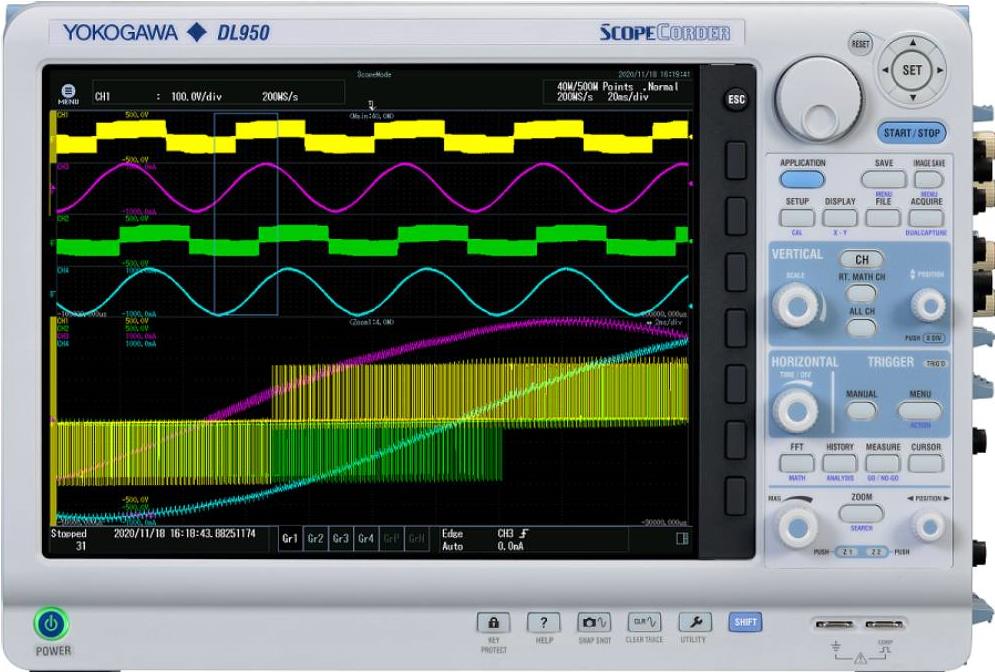Viewport: 995px width, 672px height.
Task: Click the MEASURE button
Action: tap(883, 463)
